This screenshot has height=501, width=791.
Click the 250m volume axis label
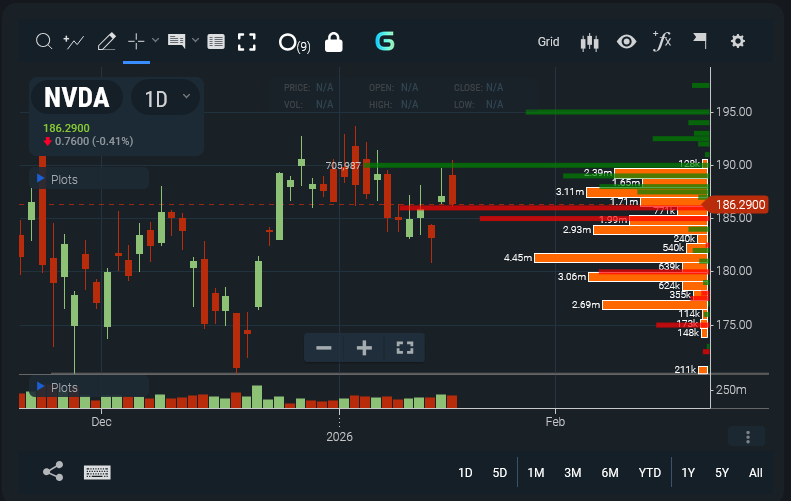(731, 389)
